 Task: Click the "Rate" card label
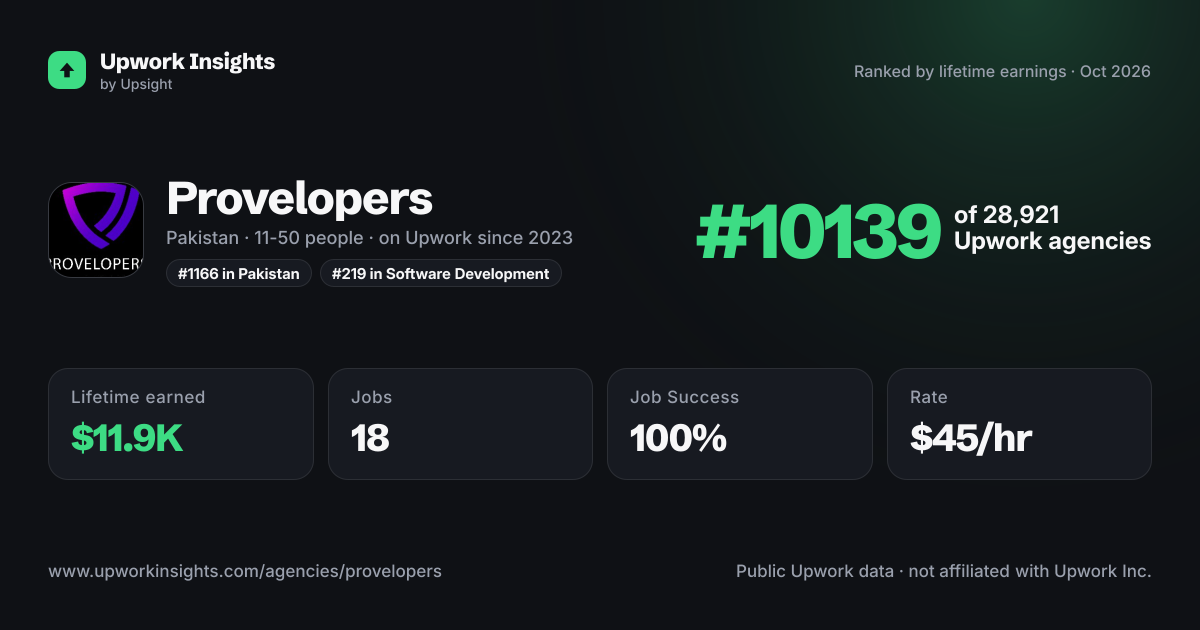point(929,397)
